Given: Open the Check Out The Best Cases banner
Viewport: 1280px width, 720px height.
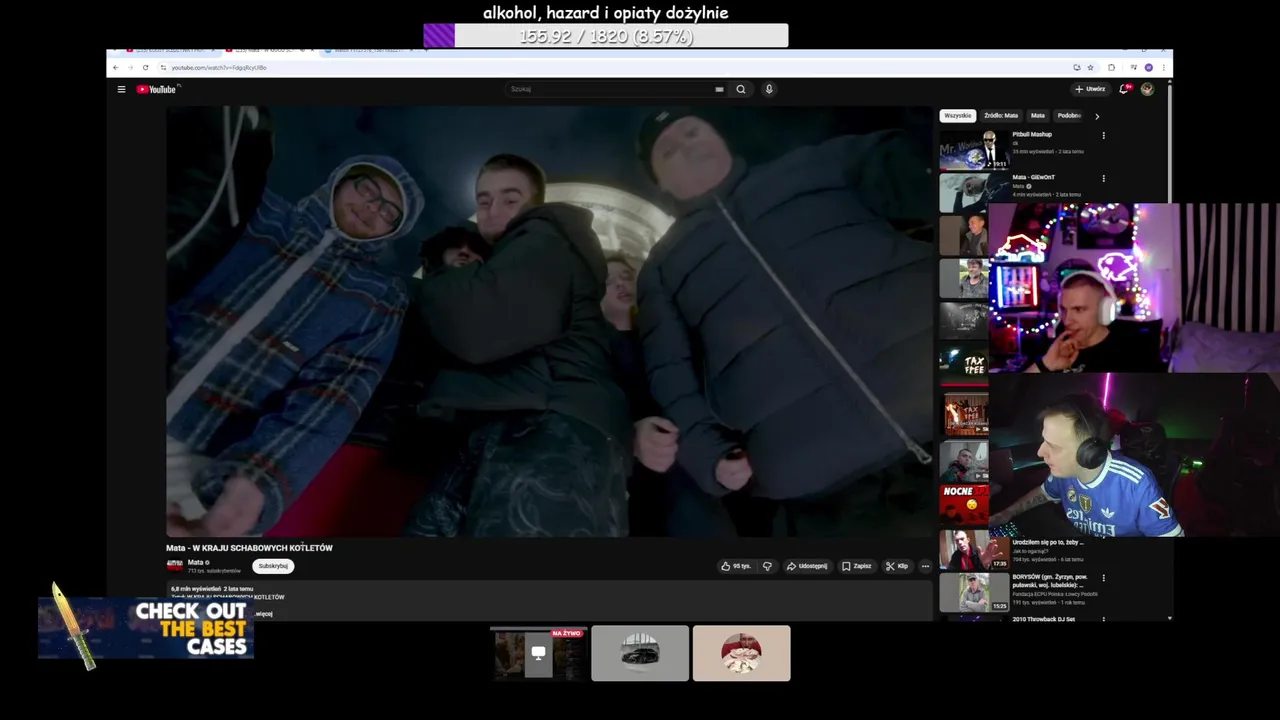Looking at the screenshot, I should point(146,628).
